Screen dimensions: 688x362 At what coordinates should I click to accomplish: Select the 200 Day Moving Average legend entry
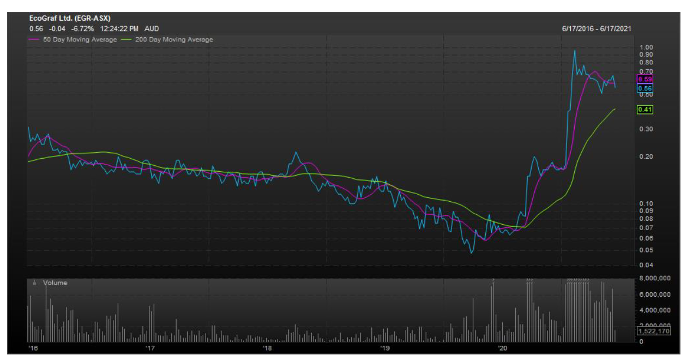pos(167,39)
